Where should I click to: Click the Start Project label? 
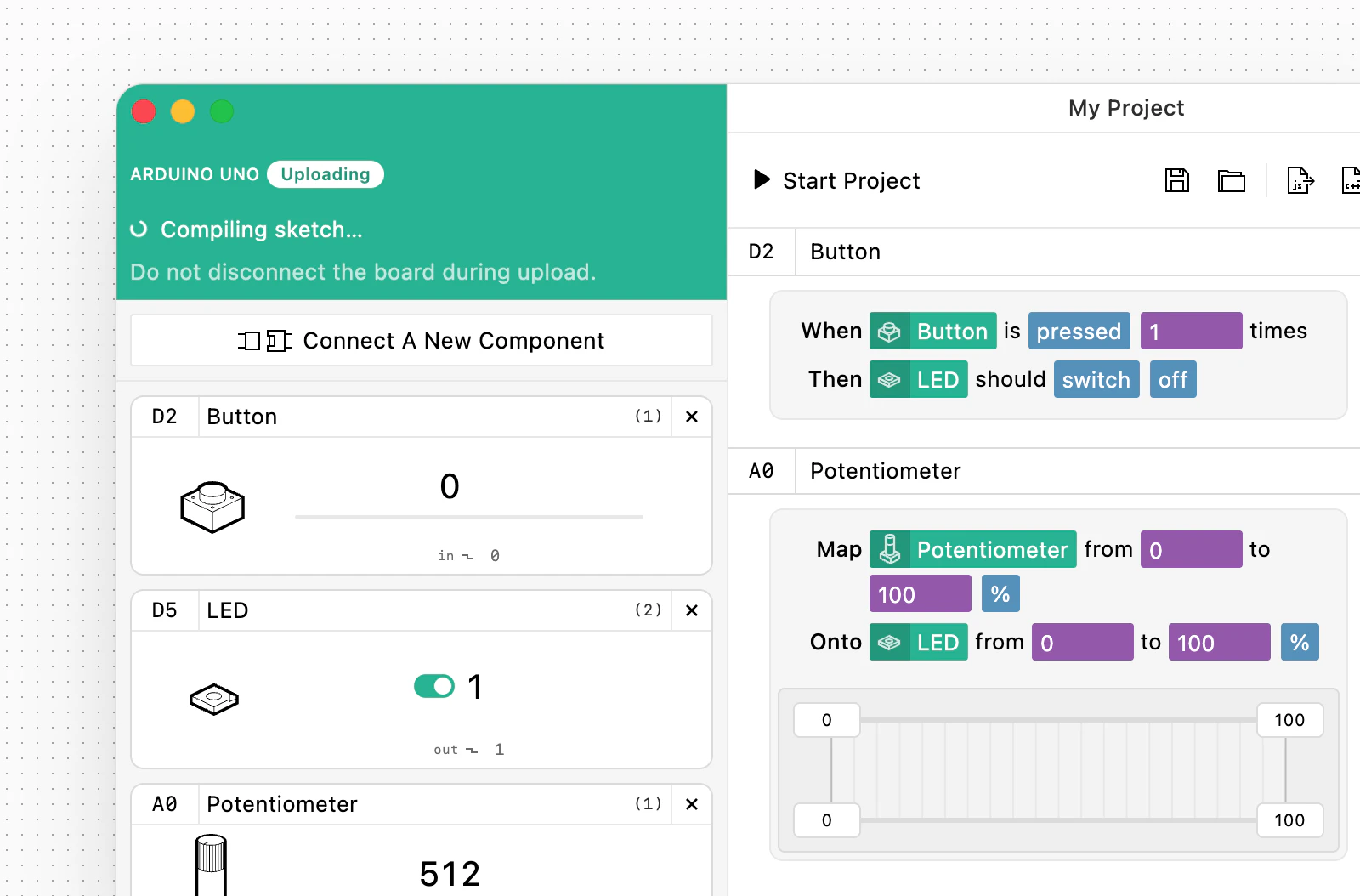(852, 181)
